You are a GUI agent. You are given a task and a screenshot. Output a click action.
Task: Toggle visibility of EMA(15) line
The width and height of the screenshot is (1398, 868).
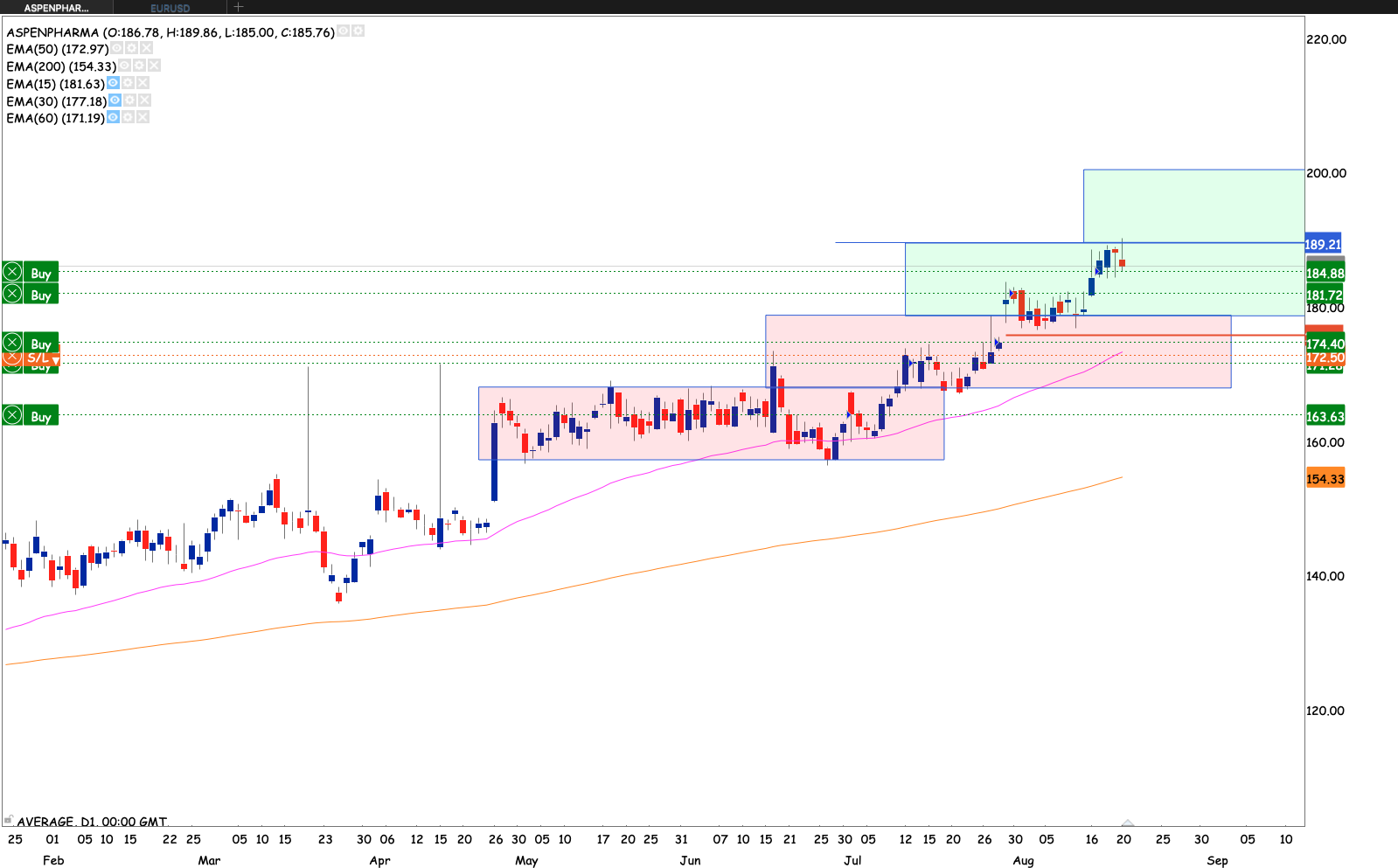(113, 83)
